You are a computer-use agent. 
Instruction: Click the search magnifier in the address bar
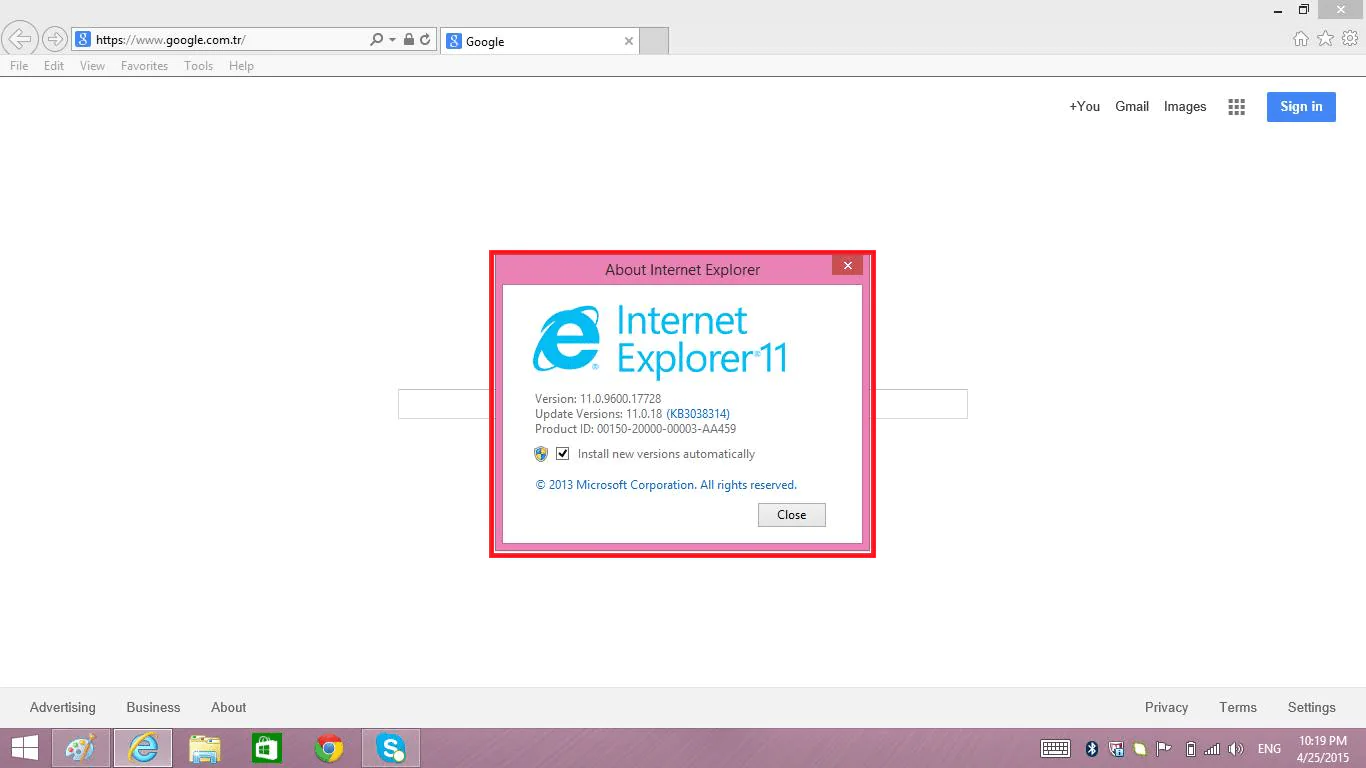(x=378, y=39)
